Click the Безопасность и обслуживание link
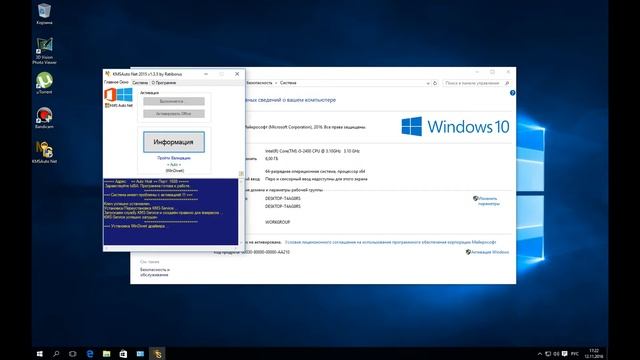 pos(155,272)
